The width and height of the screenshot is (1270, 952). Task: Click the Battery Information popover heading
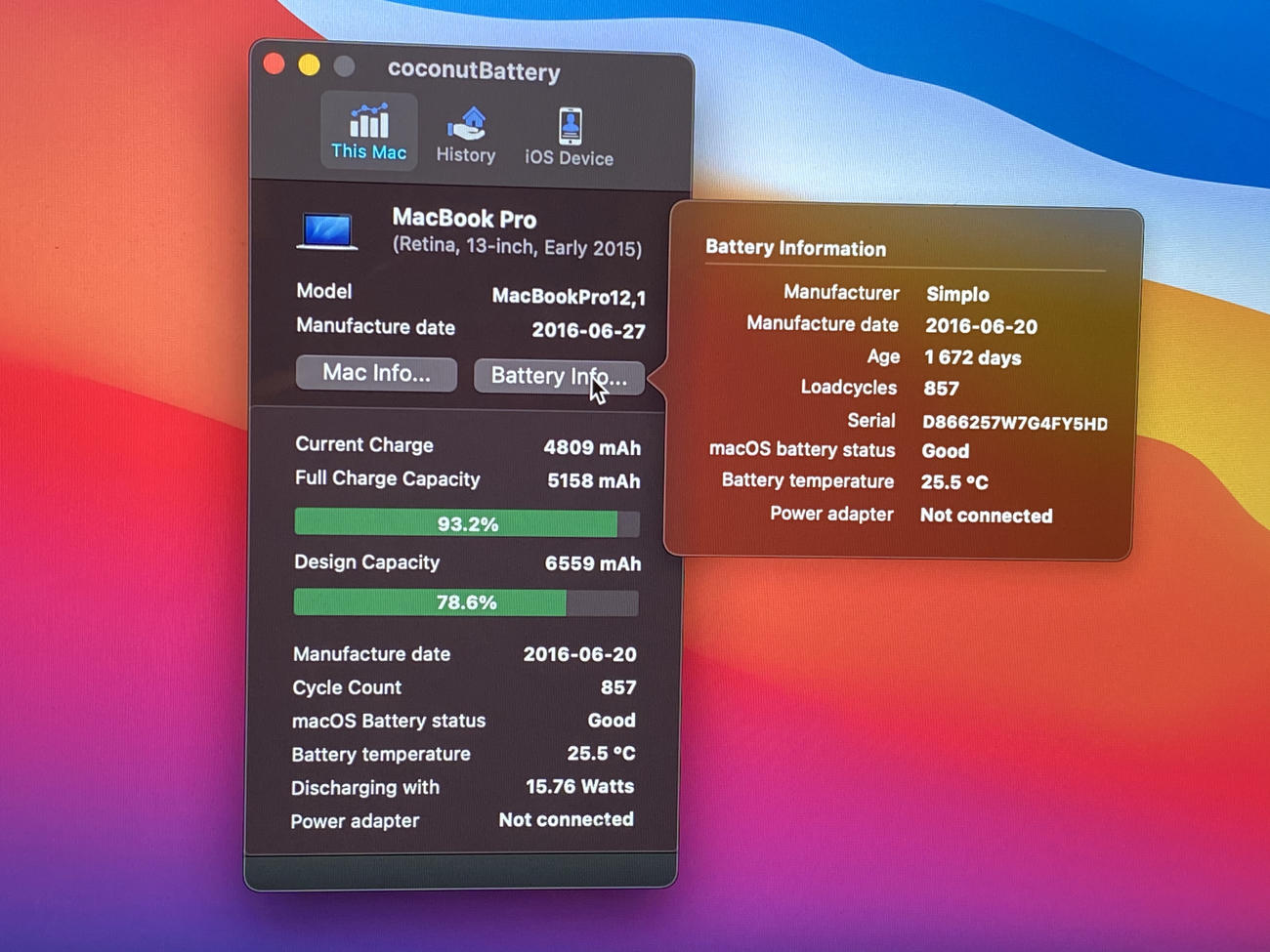coord(795,248)
